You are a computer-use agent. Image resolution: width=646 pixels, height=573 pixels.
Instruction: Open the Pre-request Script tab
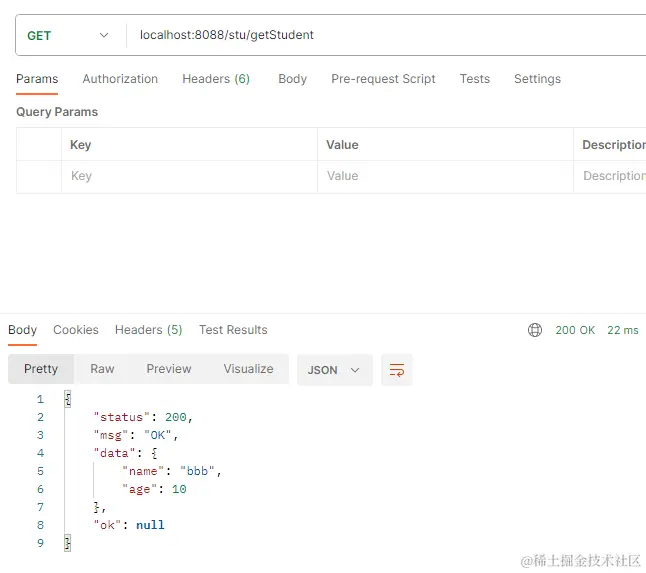[x=383, y=79]
